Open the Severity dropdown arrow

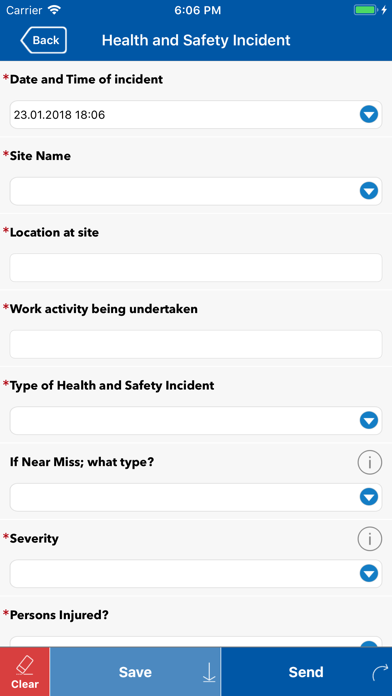[x=368, y=573]
